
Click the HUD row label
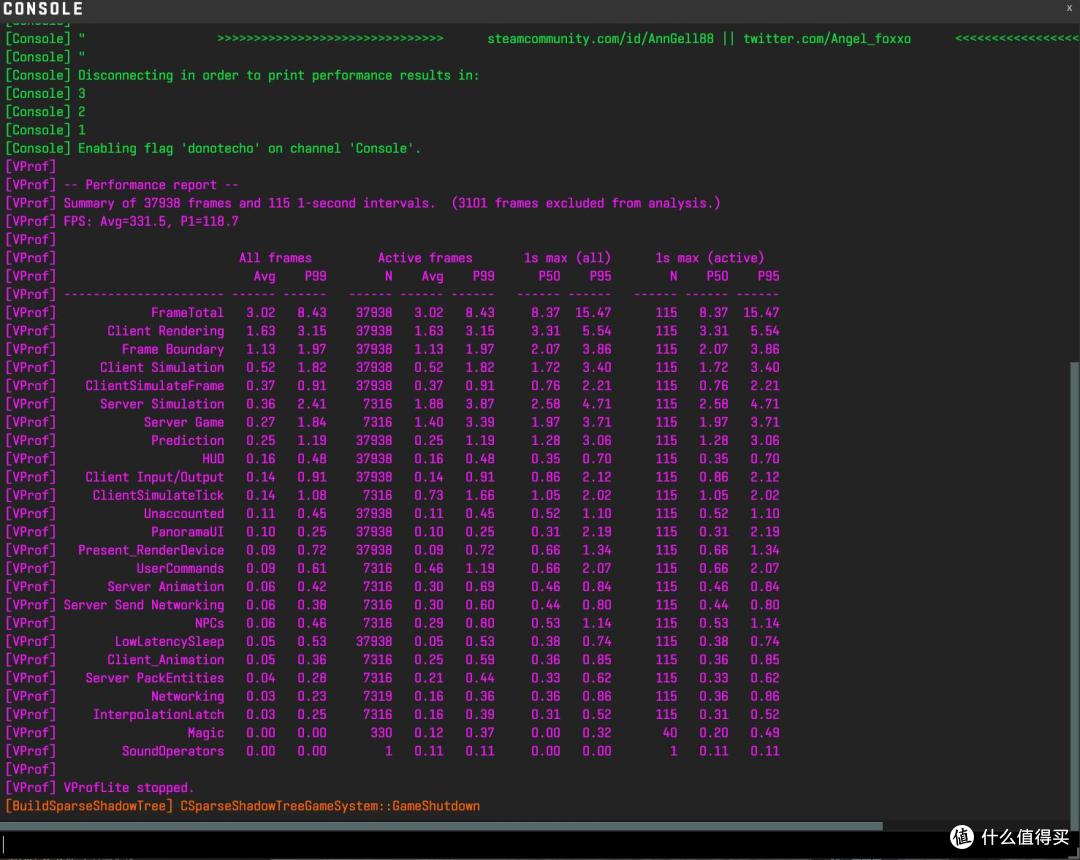click(213, 459)
